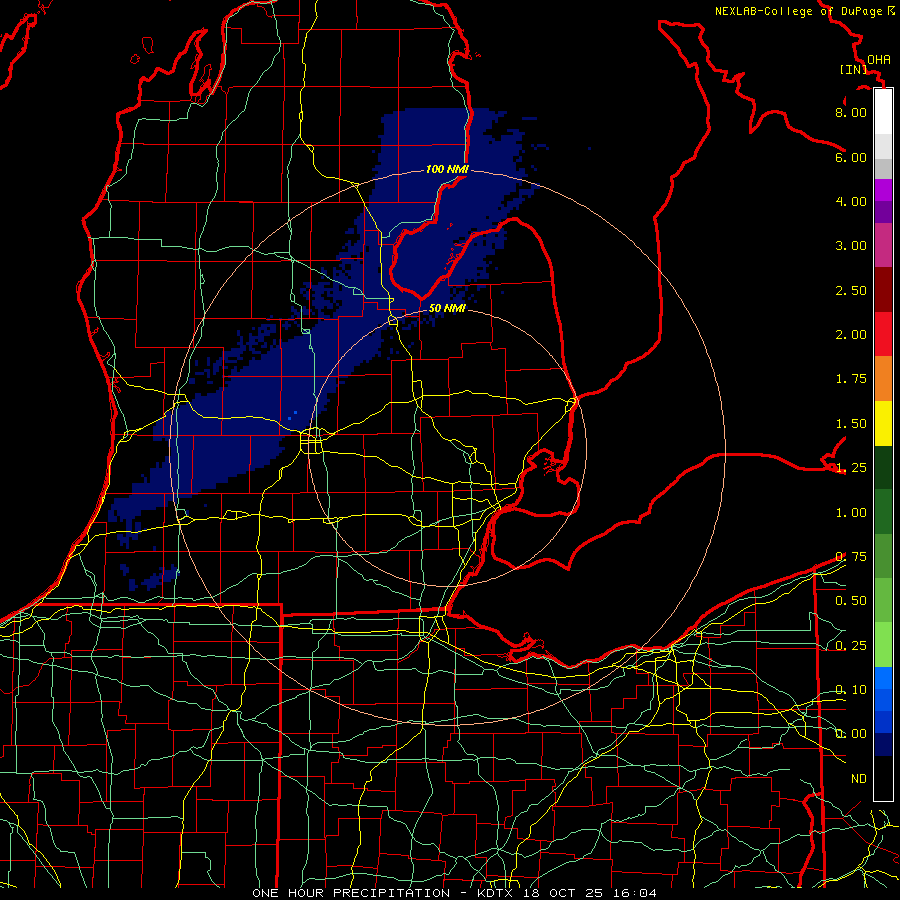Click the ND legend label
The height and width of the screenshot is (900, 900).
click(859, 779)
